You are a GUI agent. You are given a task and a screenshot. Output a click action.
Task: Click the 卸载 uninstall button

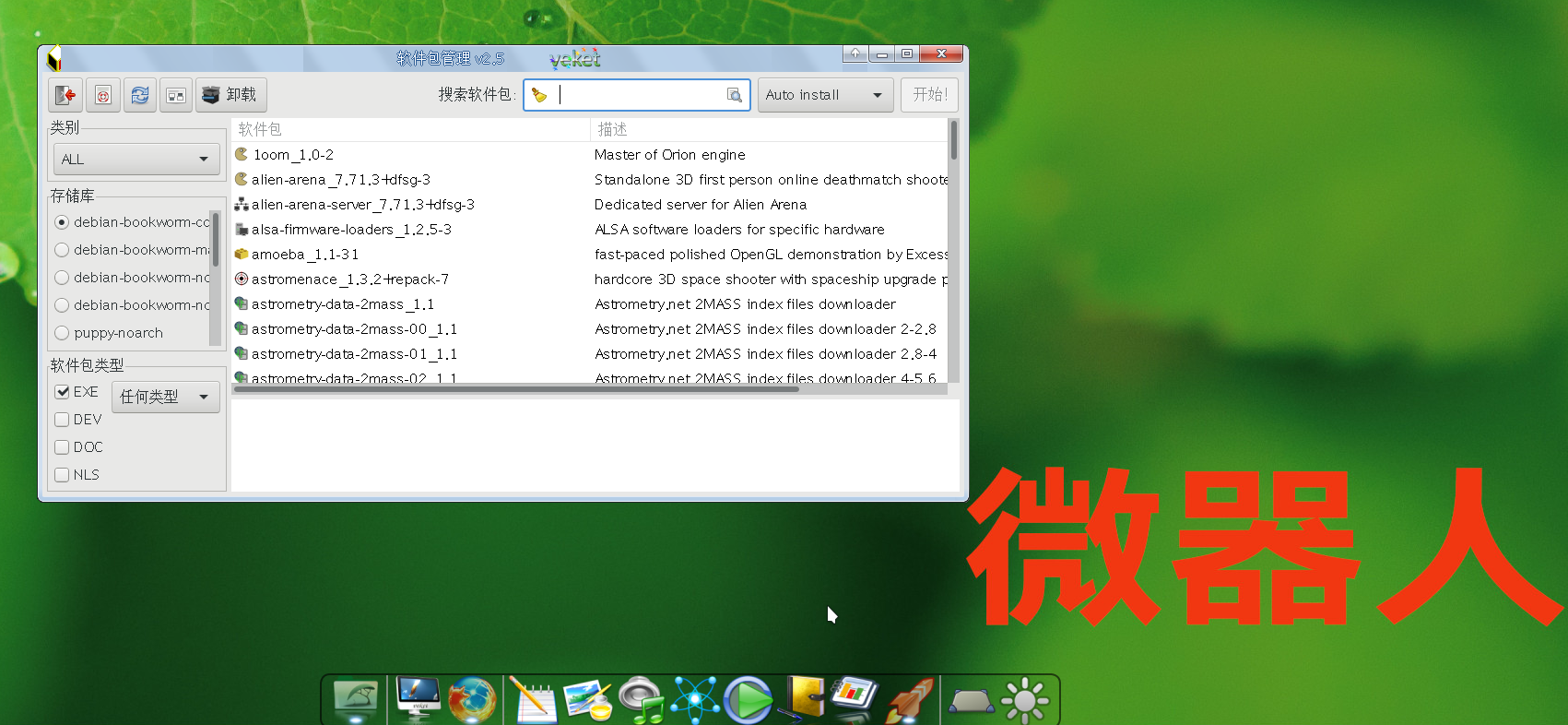tap(230, 95)
